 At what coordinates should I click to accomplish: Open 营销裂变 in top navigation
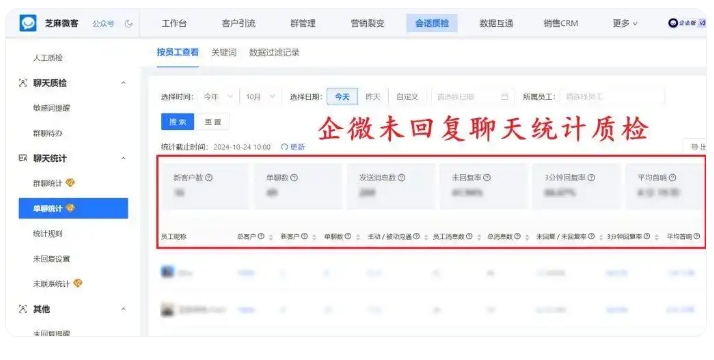tap(367, 23)
